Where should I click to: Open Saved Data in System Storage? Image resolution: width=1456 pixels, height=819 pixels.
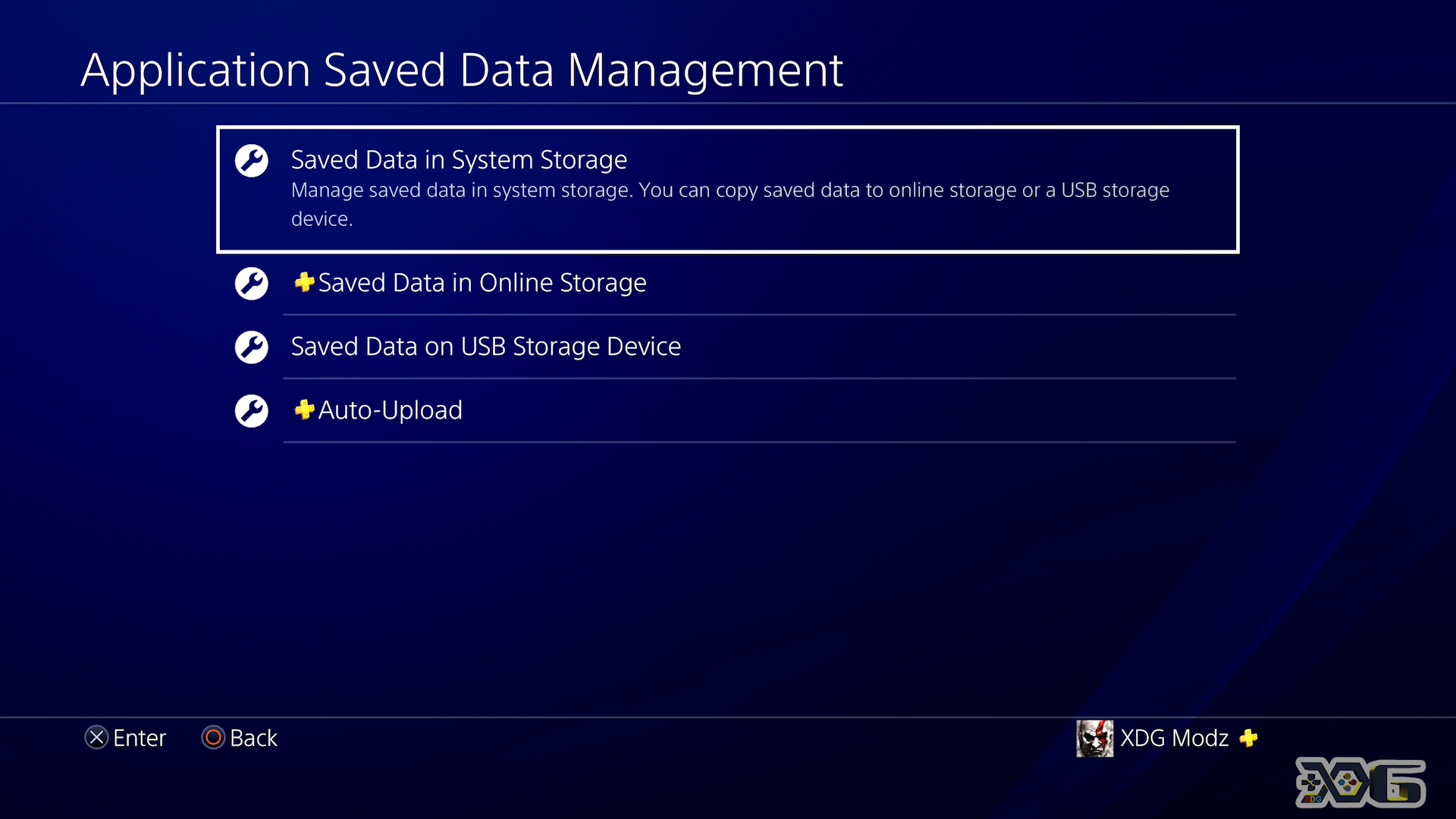coord(727,190)
